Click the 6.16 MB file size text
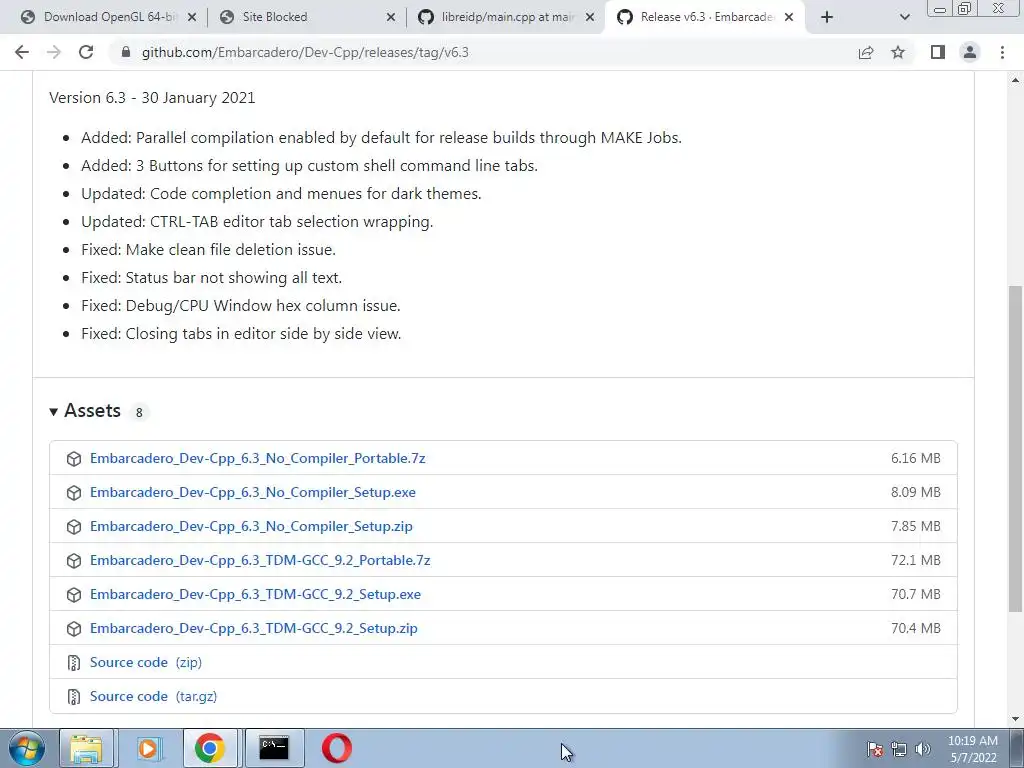The height and width of the screenshot is (768, 1024). coord(916,458)
